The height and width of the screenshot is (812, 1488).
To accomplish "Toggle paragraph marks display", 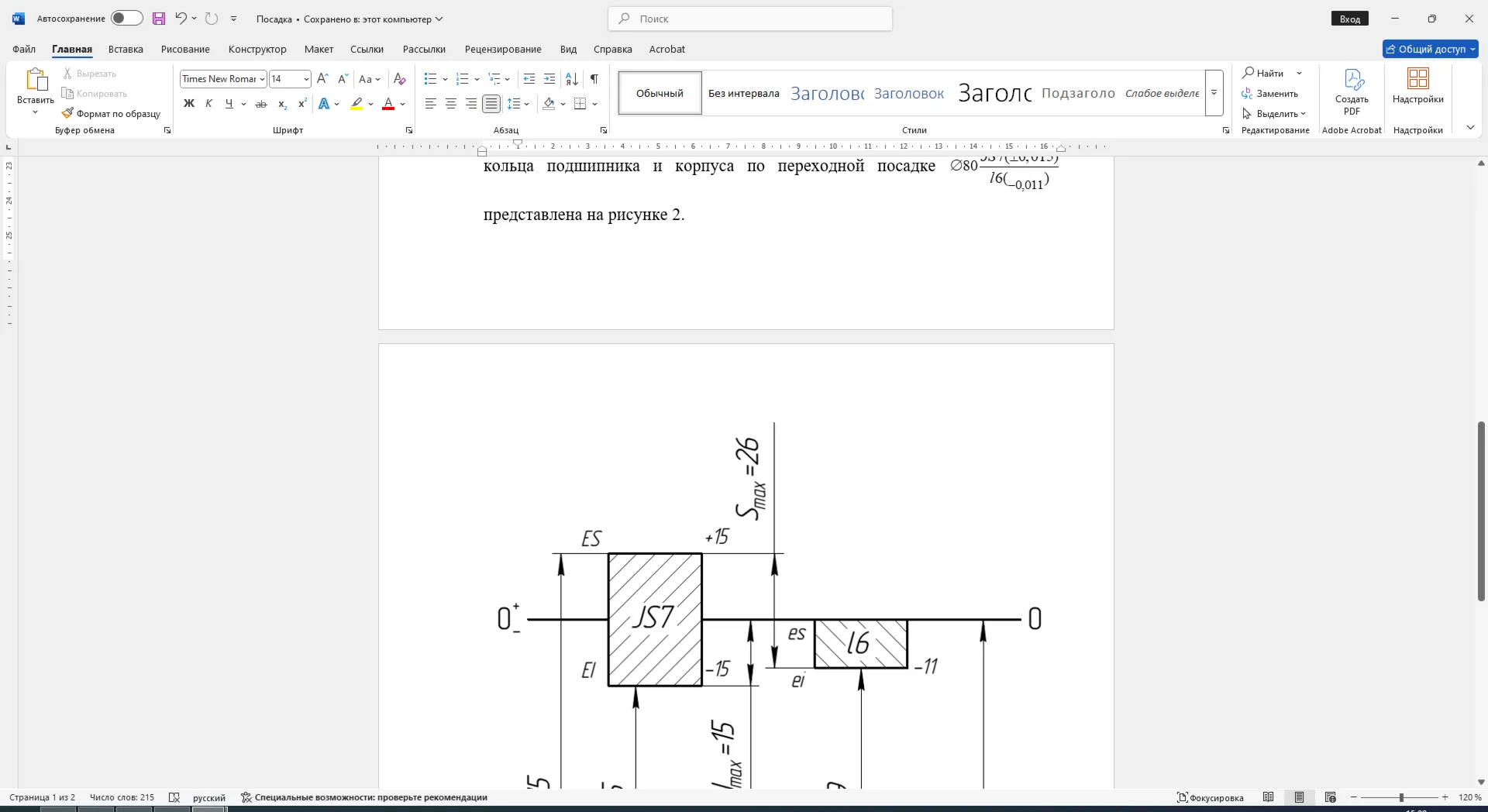I will point(594,79).
